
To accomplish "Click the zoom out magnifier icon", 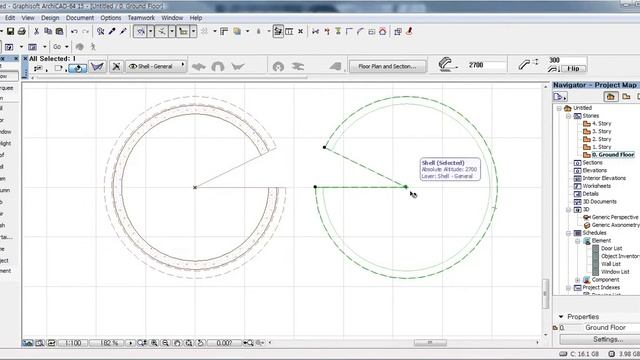I will tap(165, 343).
